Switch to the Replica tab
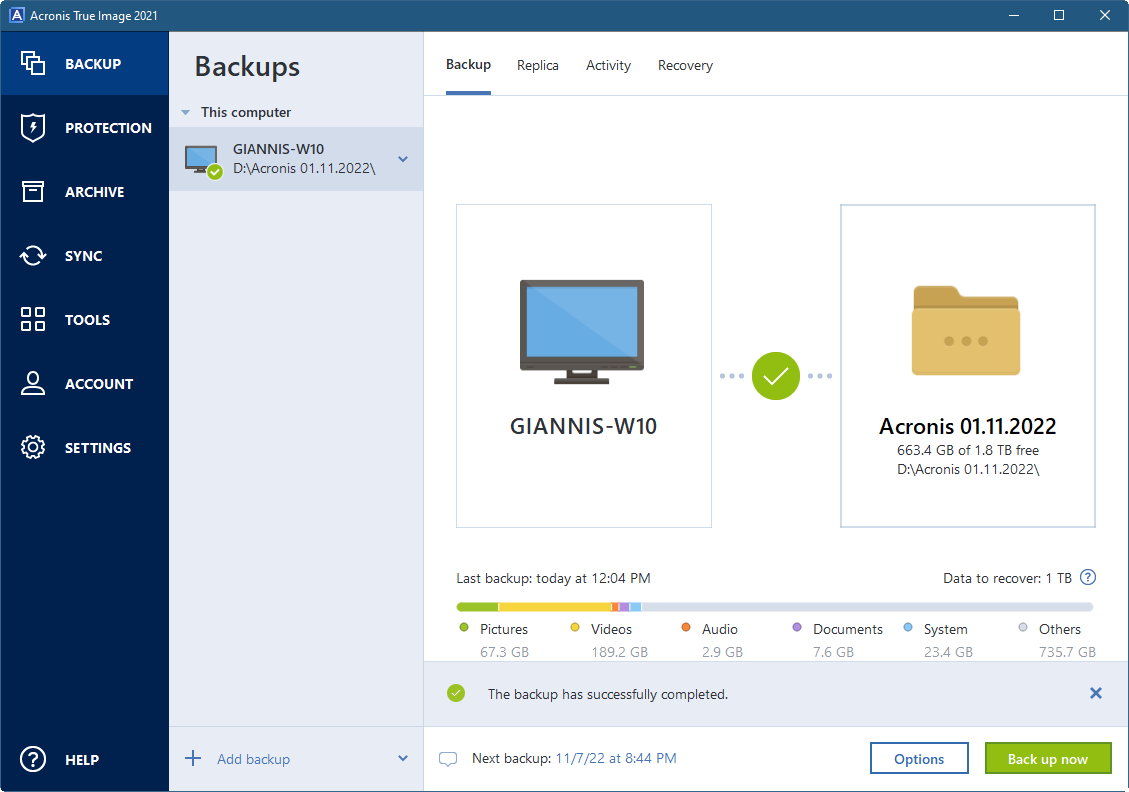This screenshot has width=1129, height=792. (538, 66)
